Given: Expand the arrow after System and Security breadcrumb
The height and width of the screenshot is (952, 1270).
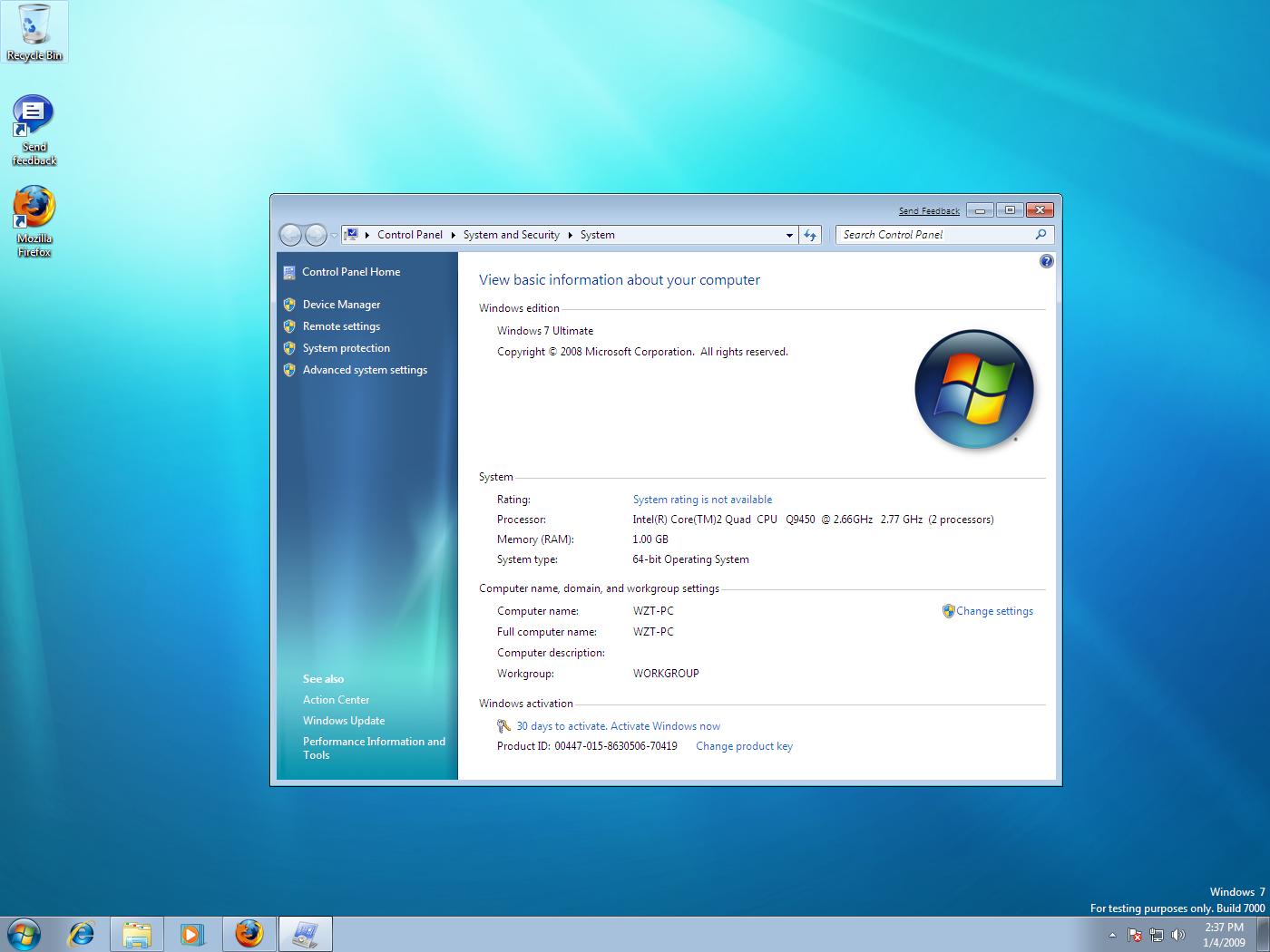Looking at the screenshot, I should point(570,235).
